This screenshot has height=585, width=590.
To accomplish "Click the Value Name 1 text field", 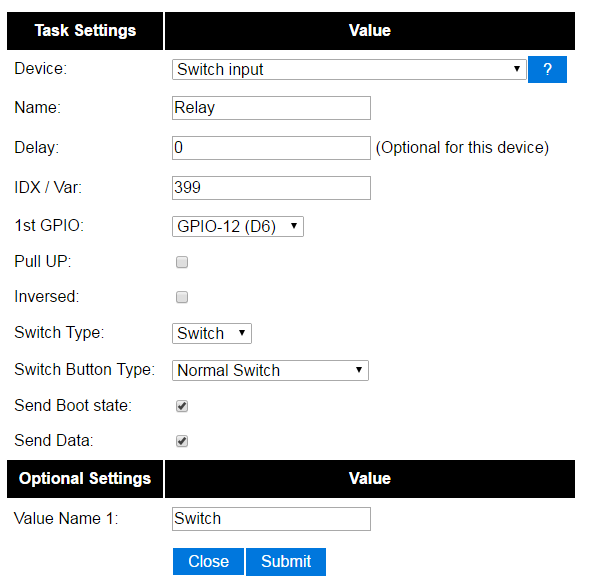I will coord(271,519).
